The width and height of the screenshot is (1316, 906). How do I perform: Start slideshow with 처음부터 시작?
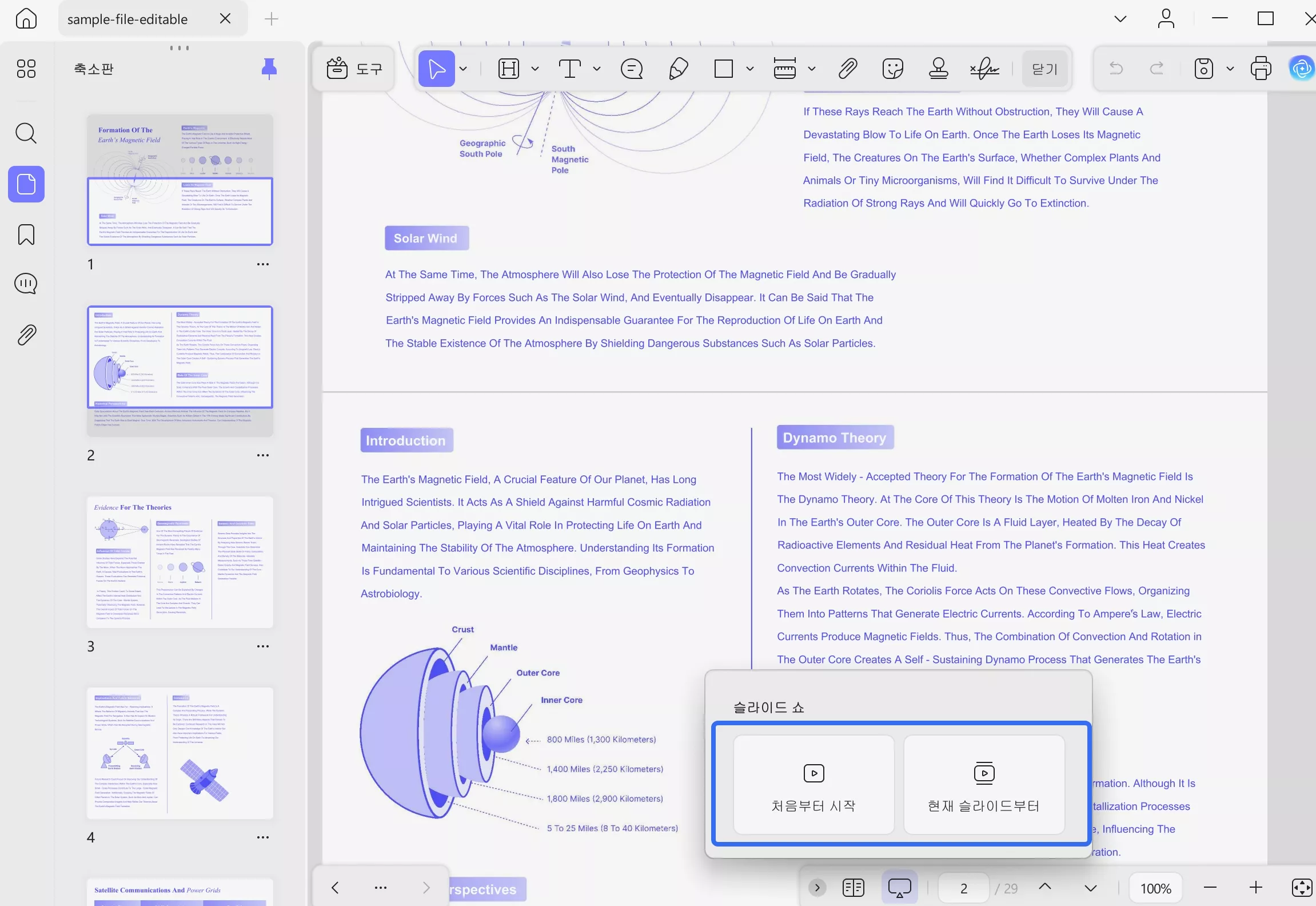[x=813, y=785]
